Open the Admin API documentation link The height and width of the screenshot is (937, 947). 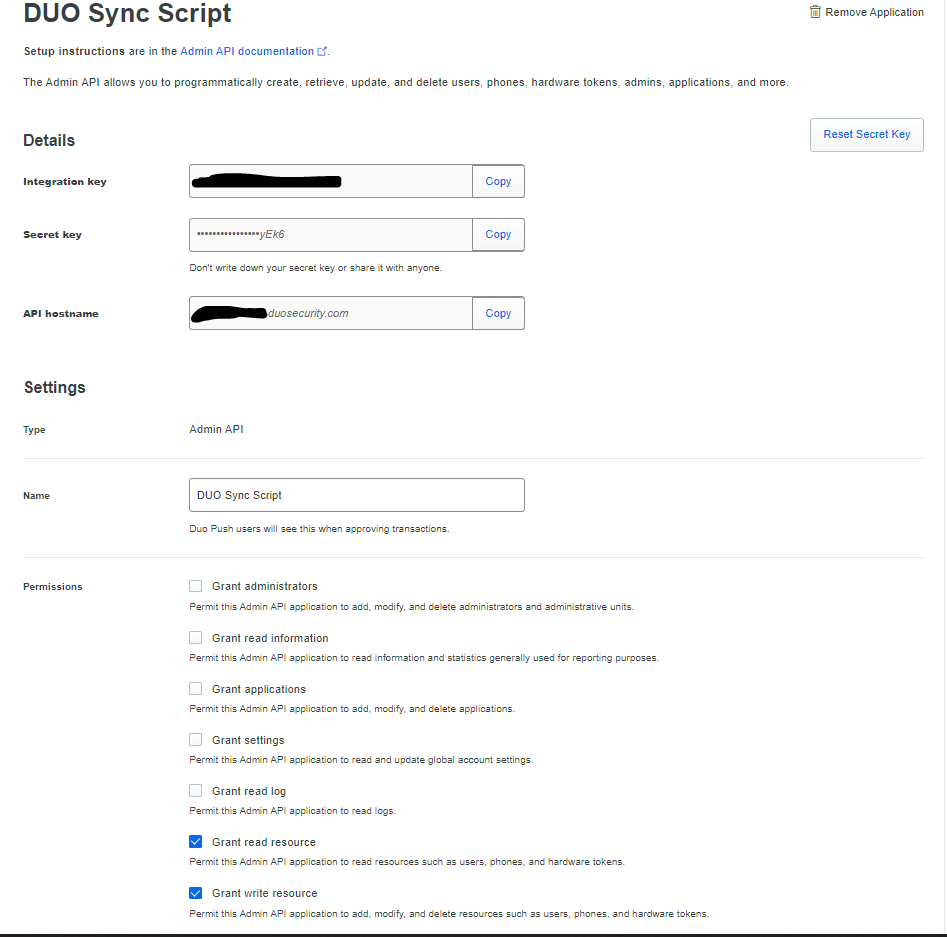(x=247, y=51)
